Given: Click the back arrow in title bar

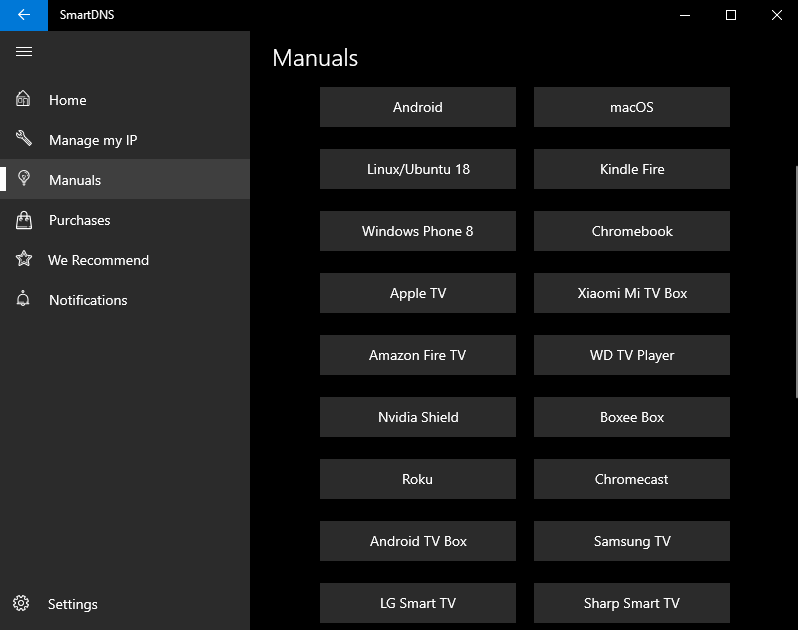Looking at the screenshot, I should [x=24, y=15].
